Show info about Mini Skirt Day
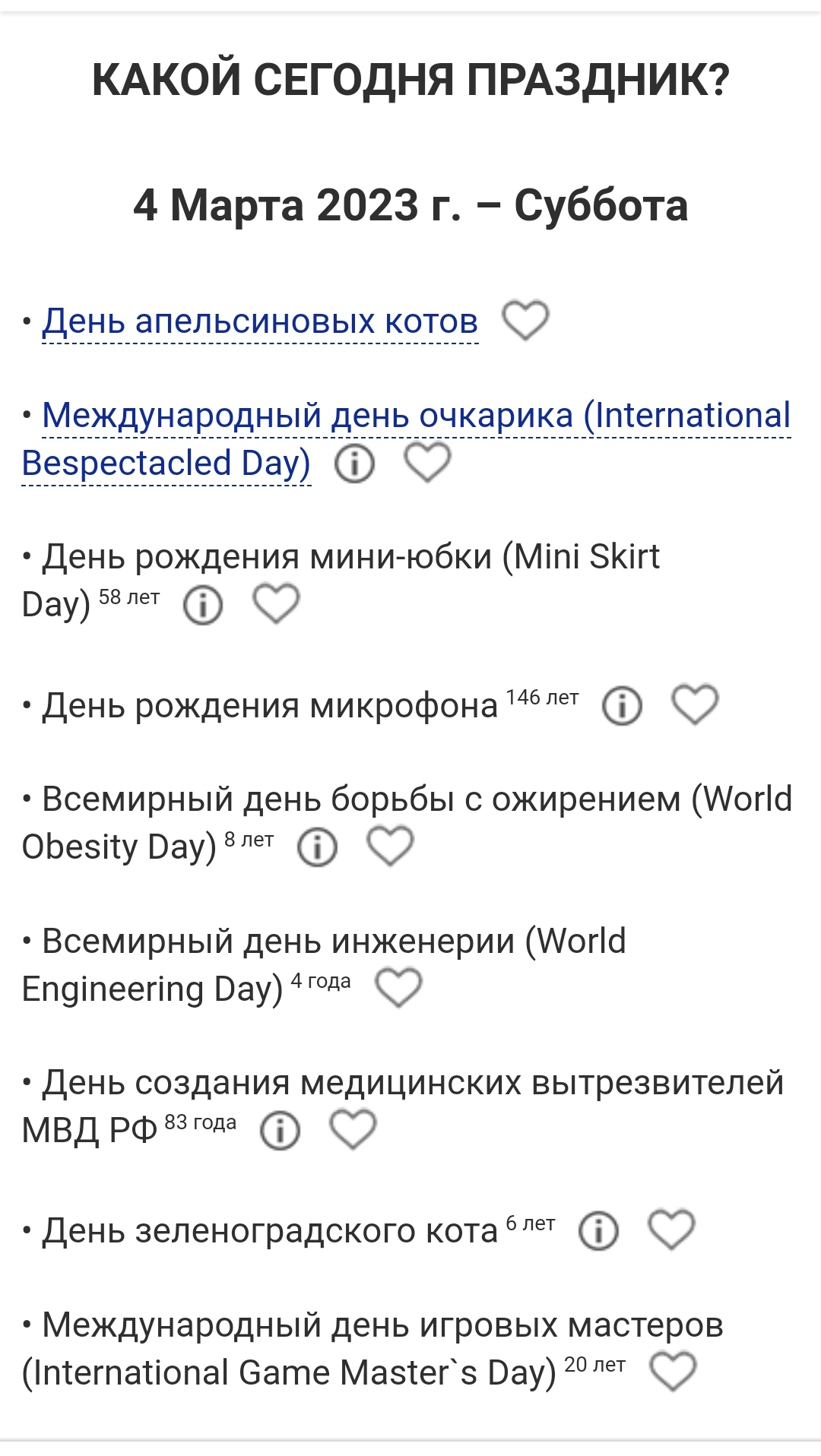 pos(203,605)
